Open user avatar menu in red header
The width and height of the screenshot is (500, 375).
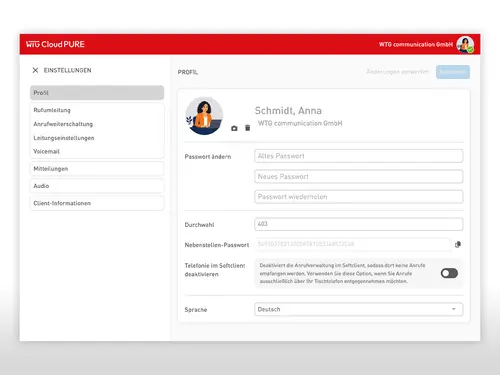pos(465,44)
